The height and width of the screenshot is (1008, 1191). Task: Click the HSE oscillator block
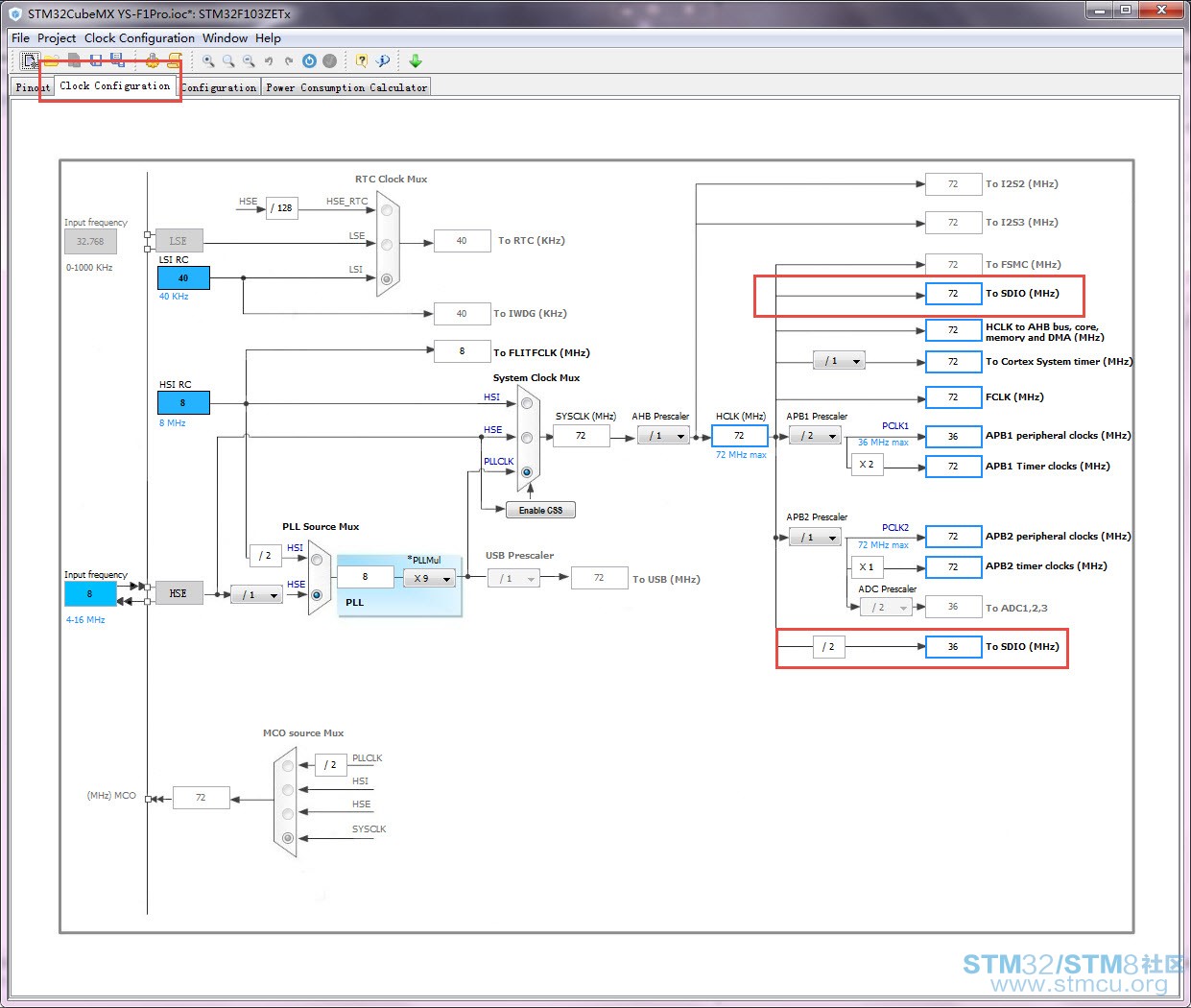click(x=179, y=593)
